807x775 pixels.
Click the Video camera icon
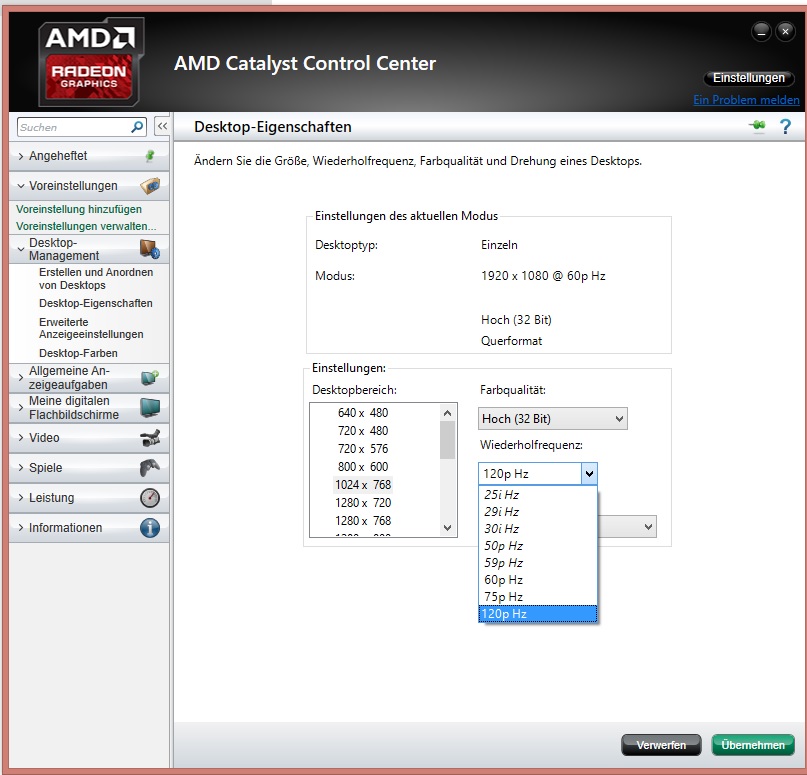(150, 438)
